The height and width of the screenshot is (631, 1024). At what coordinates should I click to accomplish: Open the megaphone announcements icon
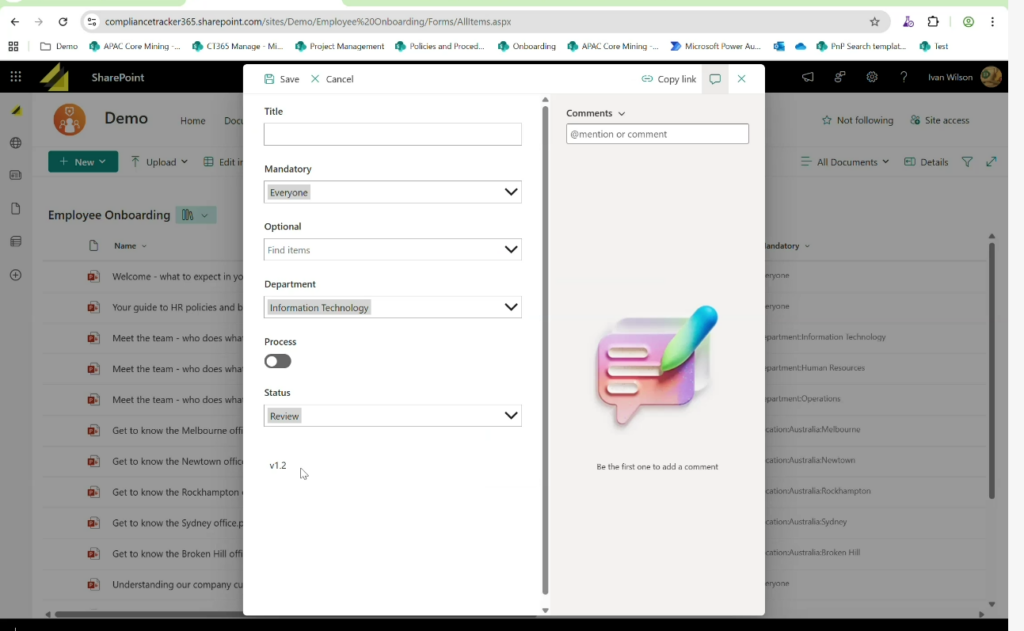click(x=808, y=77)
